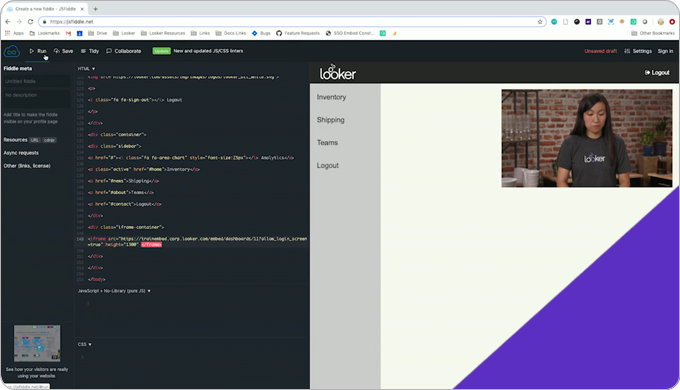Click the cdnjs resources badge

[49, 140]
